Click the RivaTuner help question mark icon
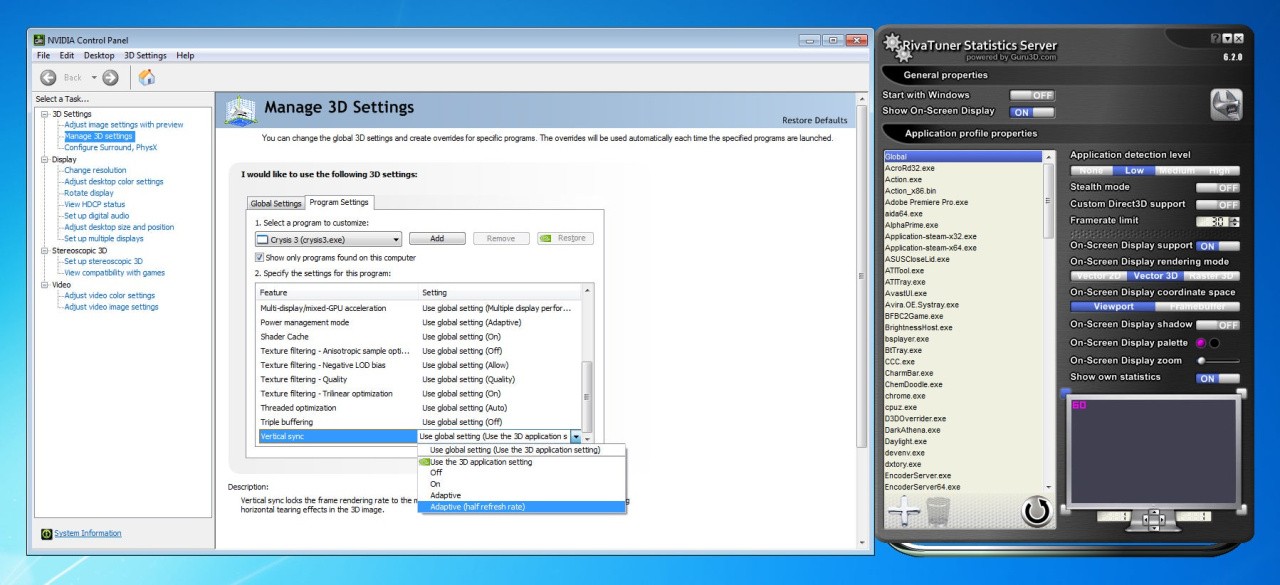This screenshot has height=585, width=1280. pyautogui.click(x=1215, y=38)
